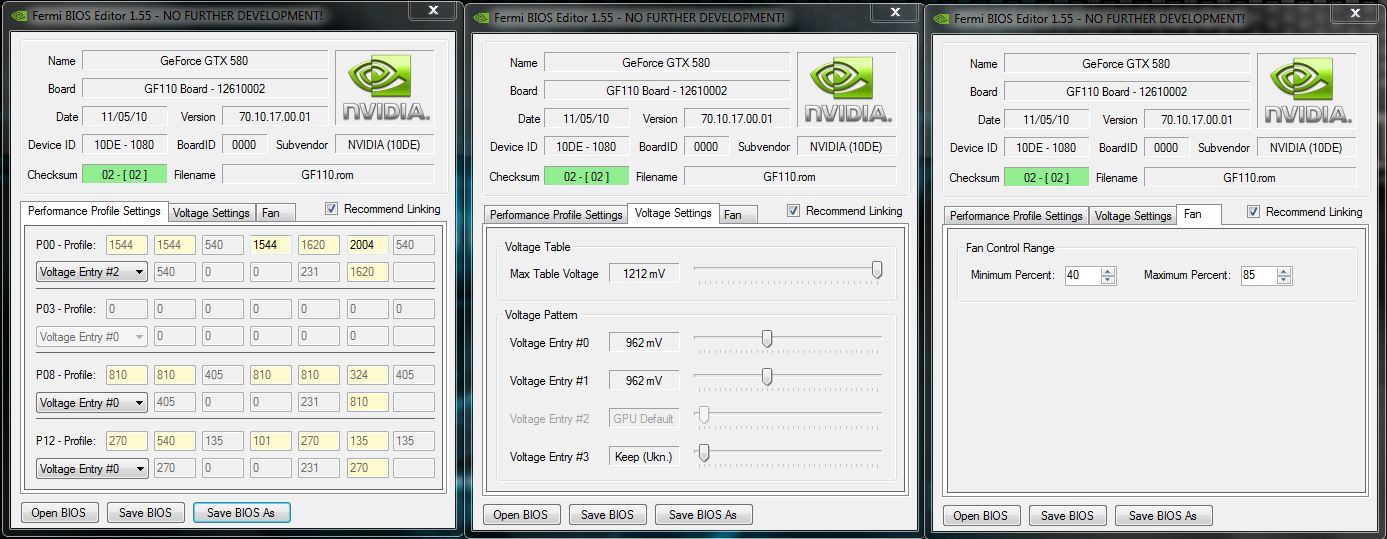Click Name field GeForce GTX 580 in Fan window

(1126, 63)
